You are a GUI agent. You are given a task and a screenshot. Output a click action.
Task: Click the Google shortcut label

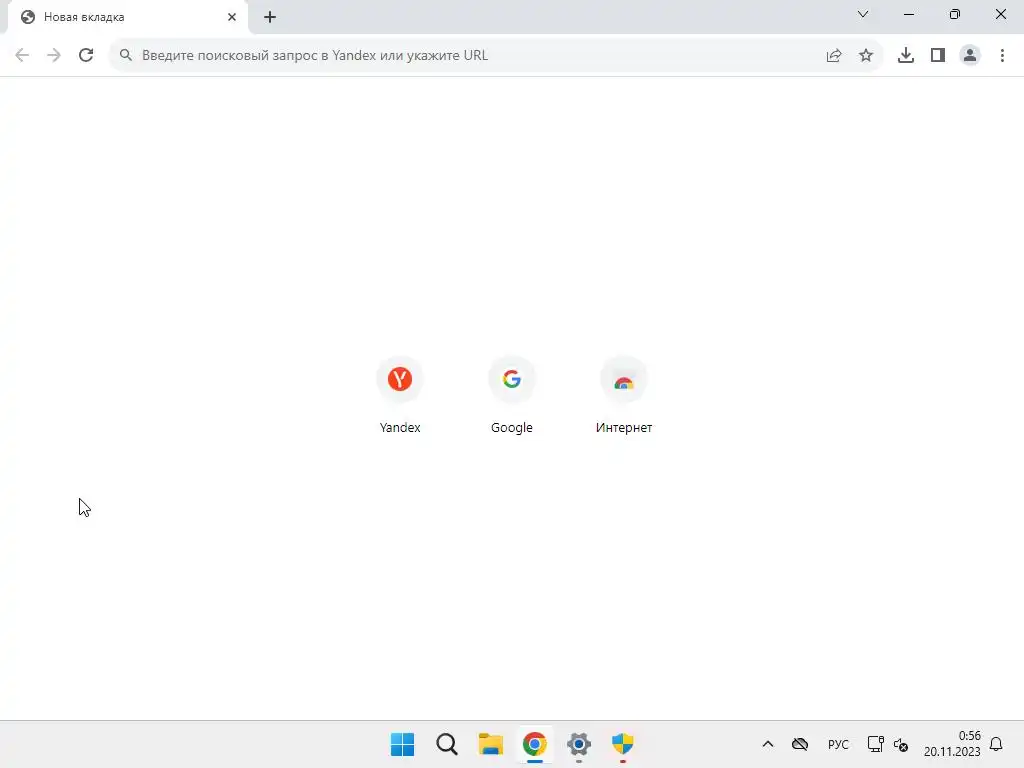[512, 428]
